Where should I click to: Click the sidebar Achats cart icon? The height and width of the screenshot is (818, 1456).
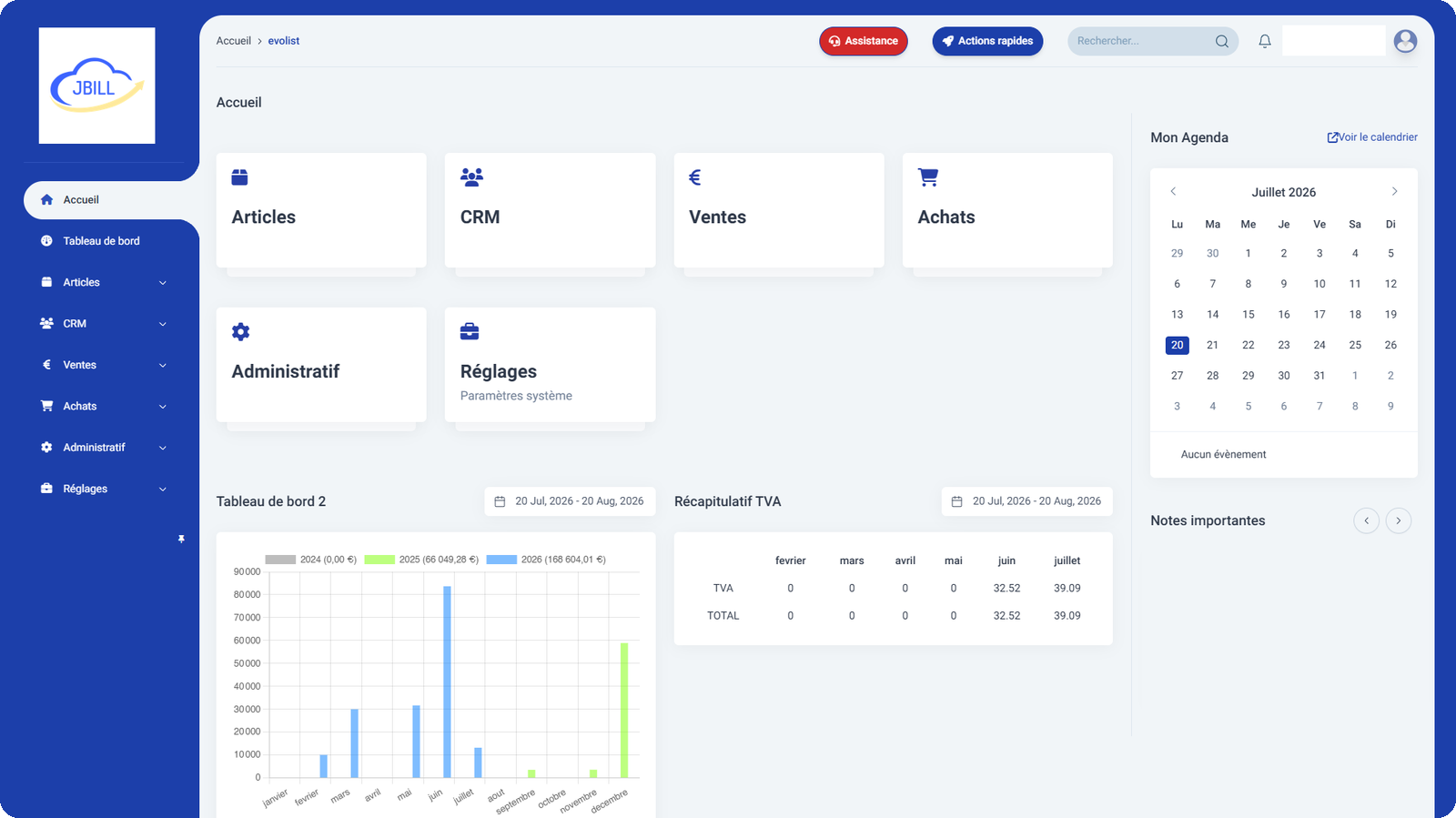[46, 406]
